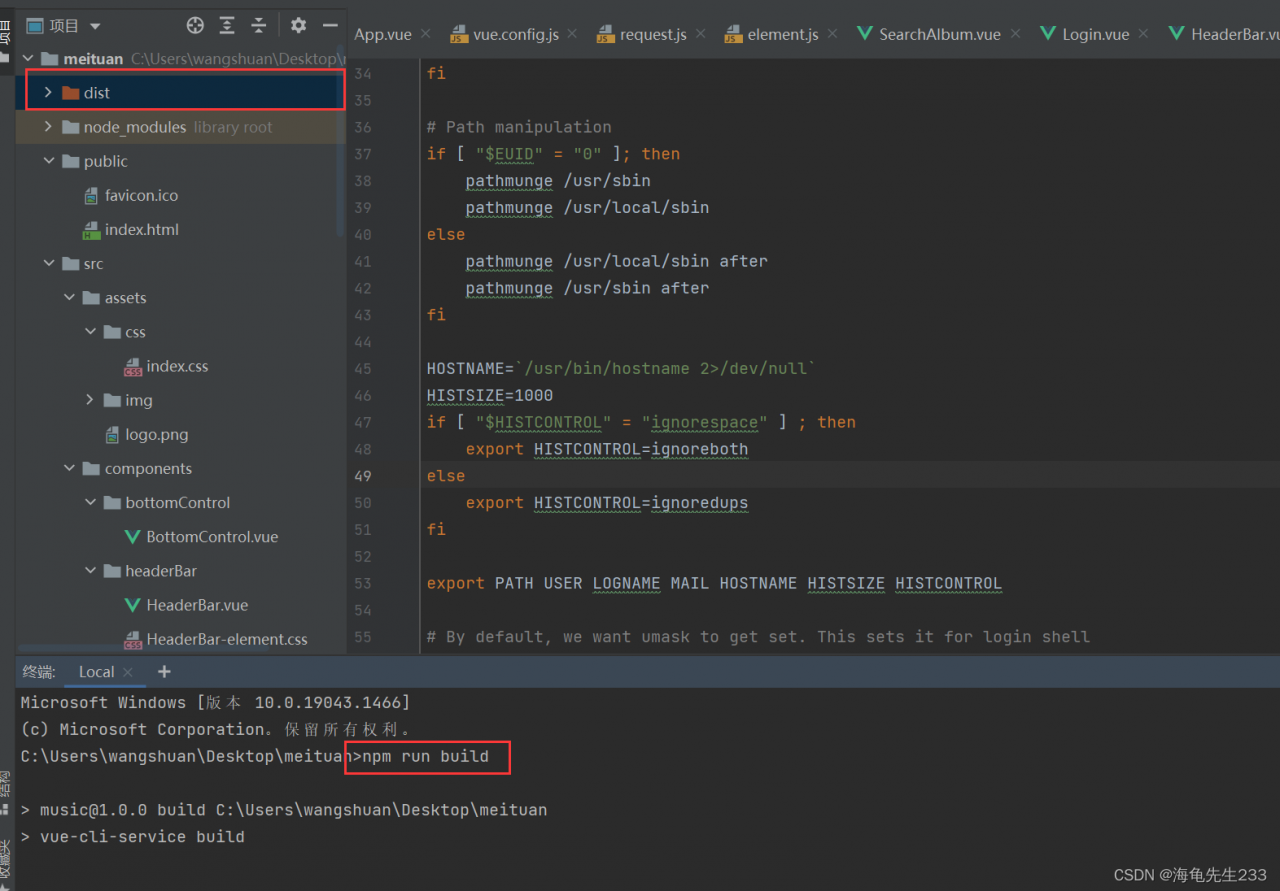Collapse the src folder

coord(48,264)
